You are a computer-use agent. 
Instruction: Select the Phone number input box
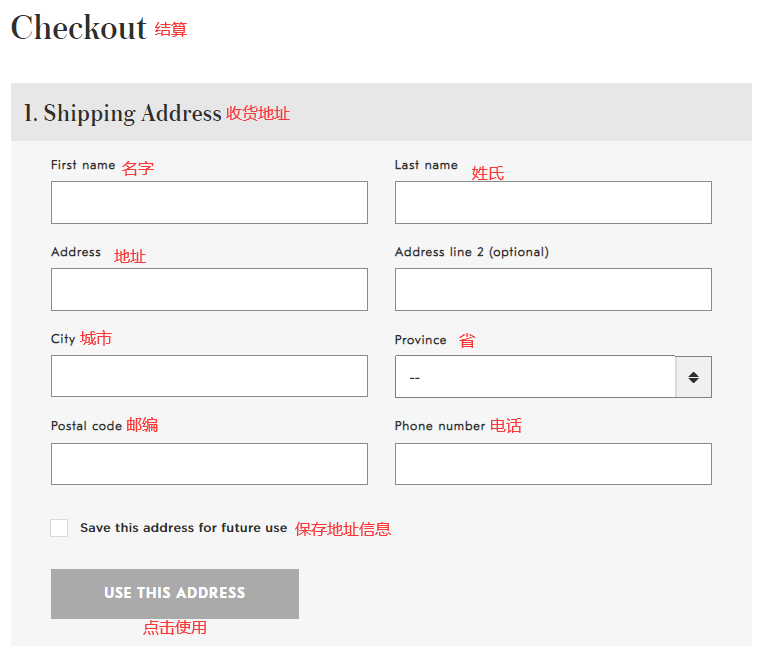553,464
